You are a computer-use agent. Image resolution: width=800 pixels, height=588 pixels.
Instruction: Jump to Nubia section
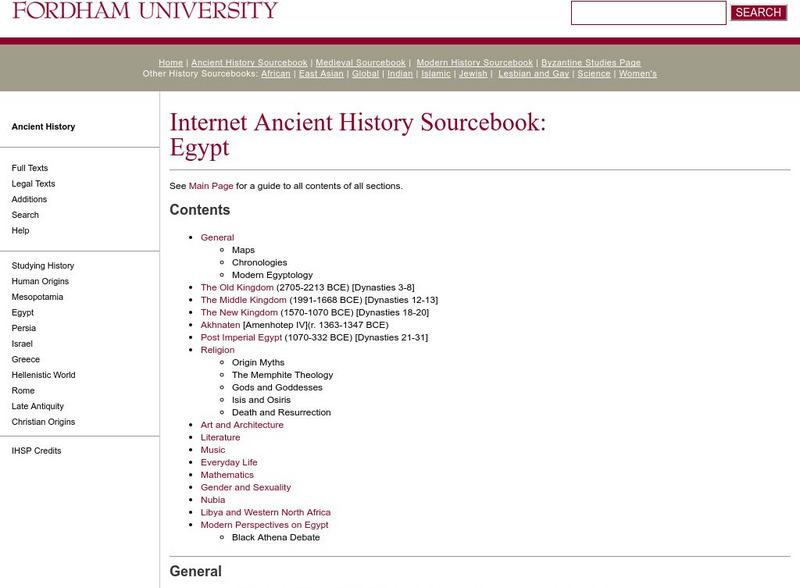click(213, 500)
